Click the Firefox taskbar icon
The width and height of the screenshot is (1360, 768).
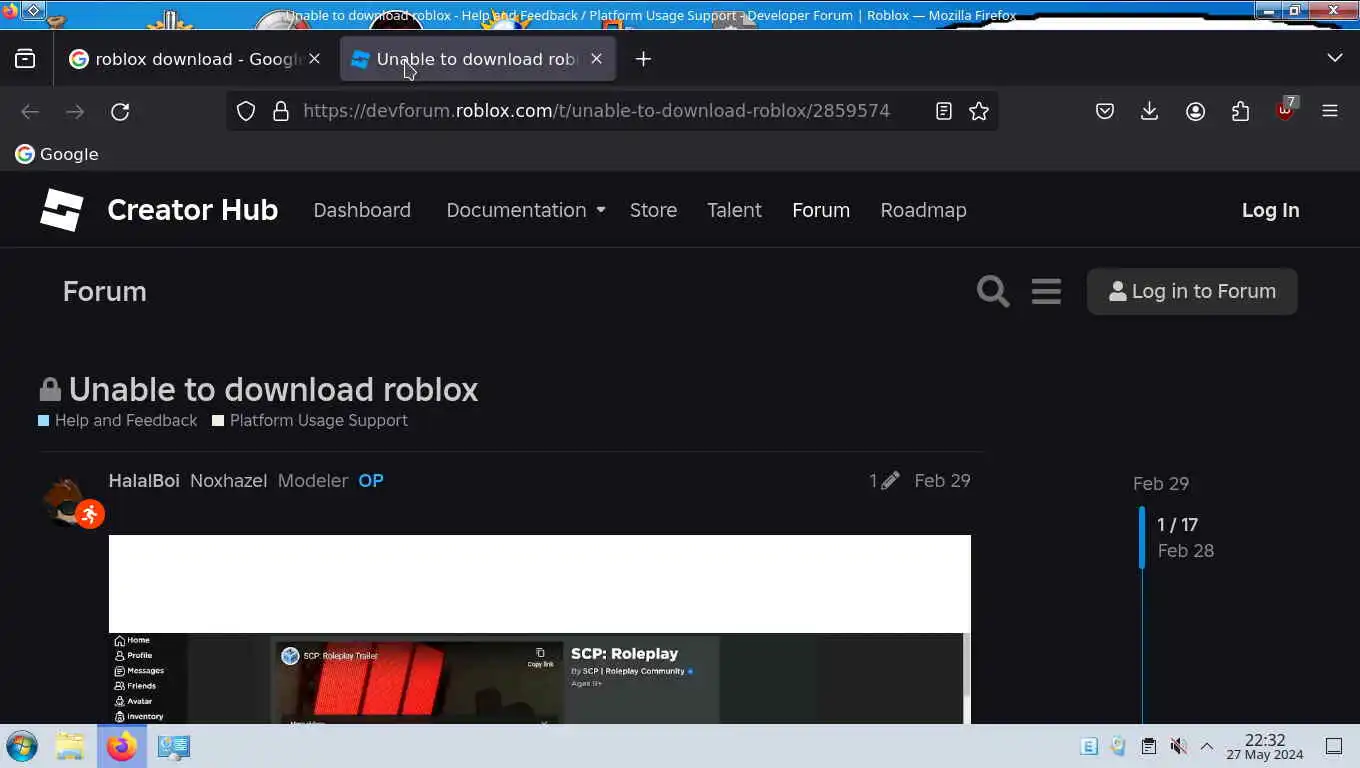[122, 746]
